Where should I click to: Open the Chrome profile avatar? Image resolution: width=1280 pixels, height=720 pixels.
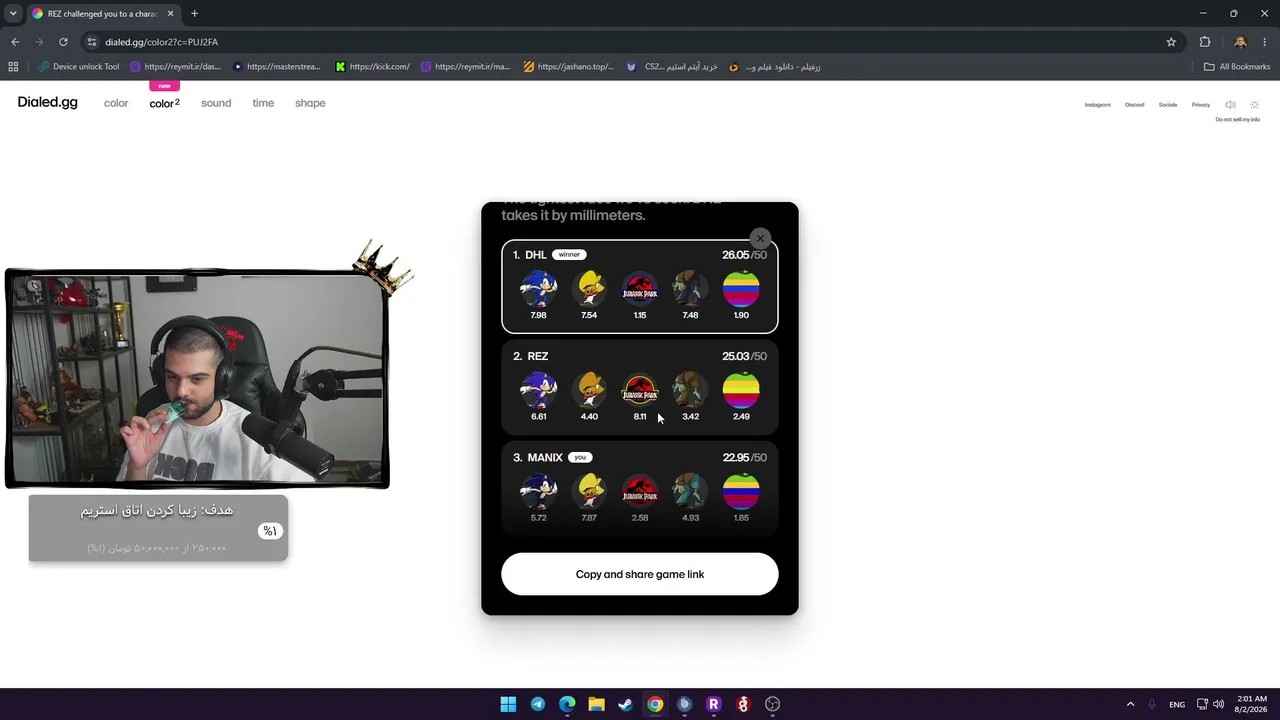coord(1240,42)
